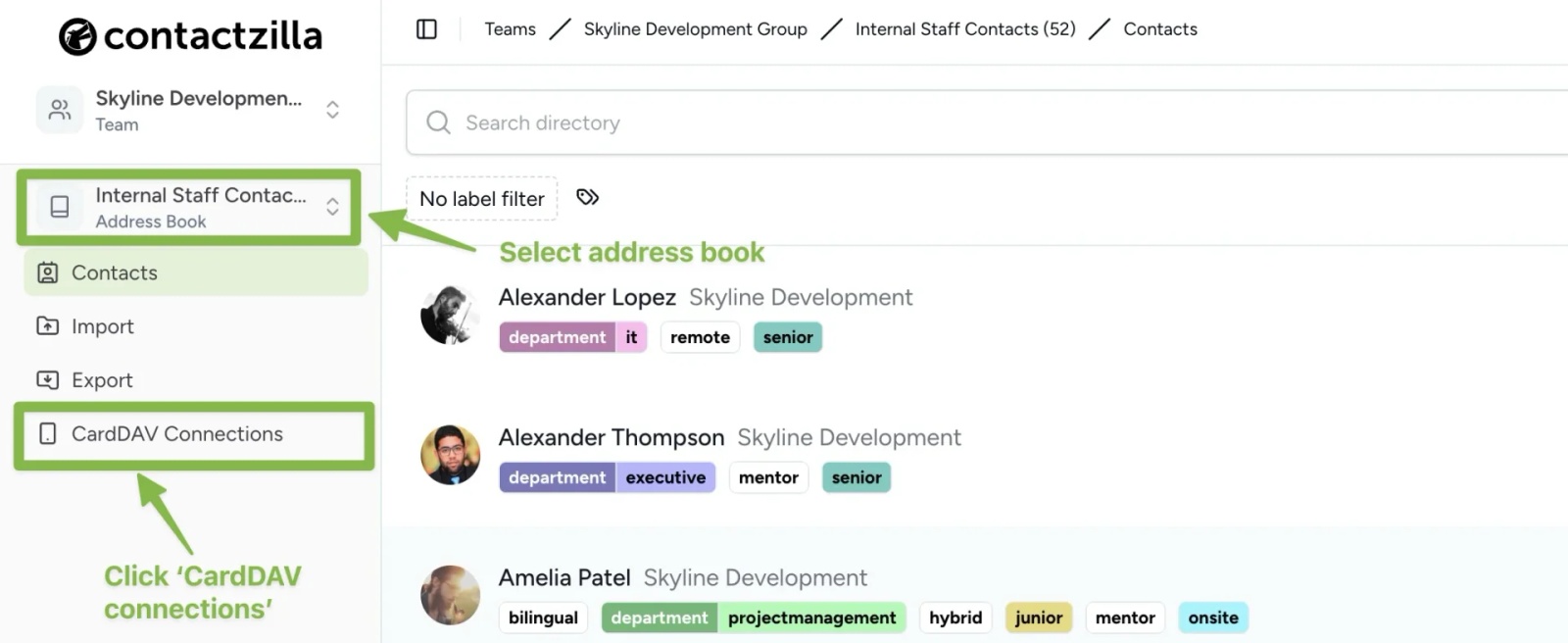Click Alexander Lopez's remote label

700,337
